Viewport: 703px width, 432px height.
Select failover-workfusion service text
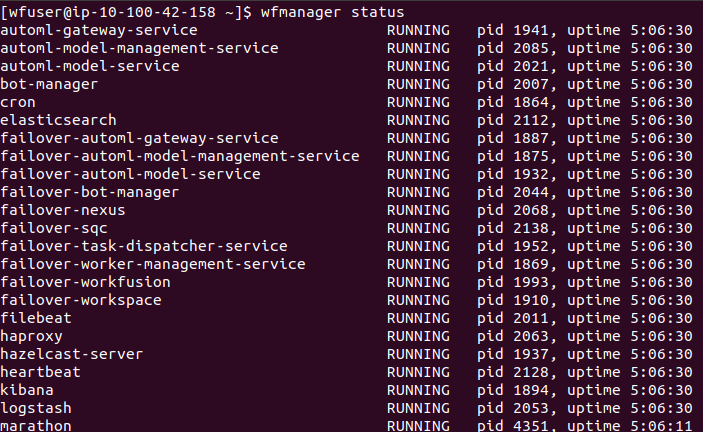click(85, 282)
